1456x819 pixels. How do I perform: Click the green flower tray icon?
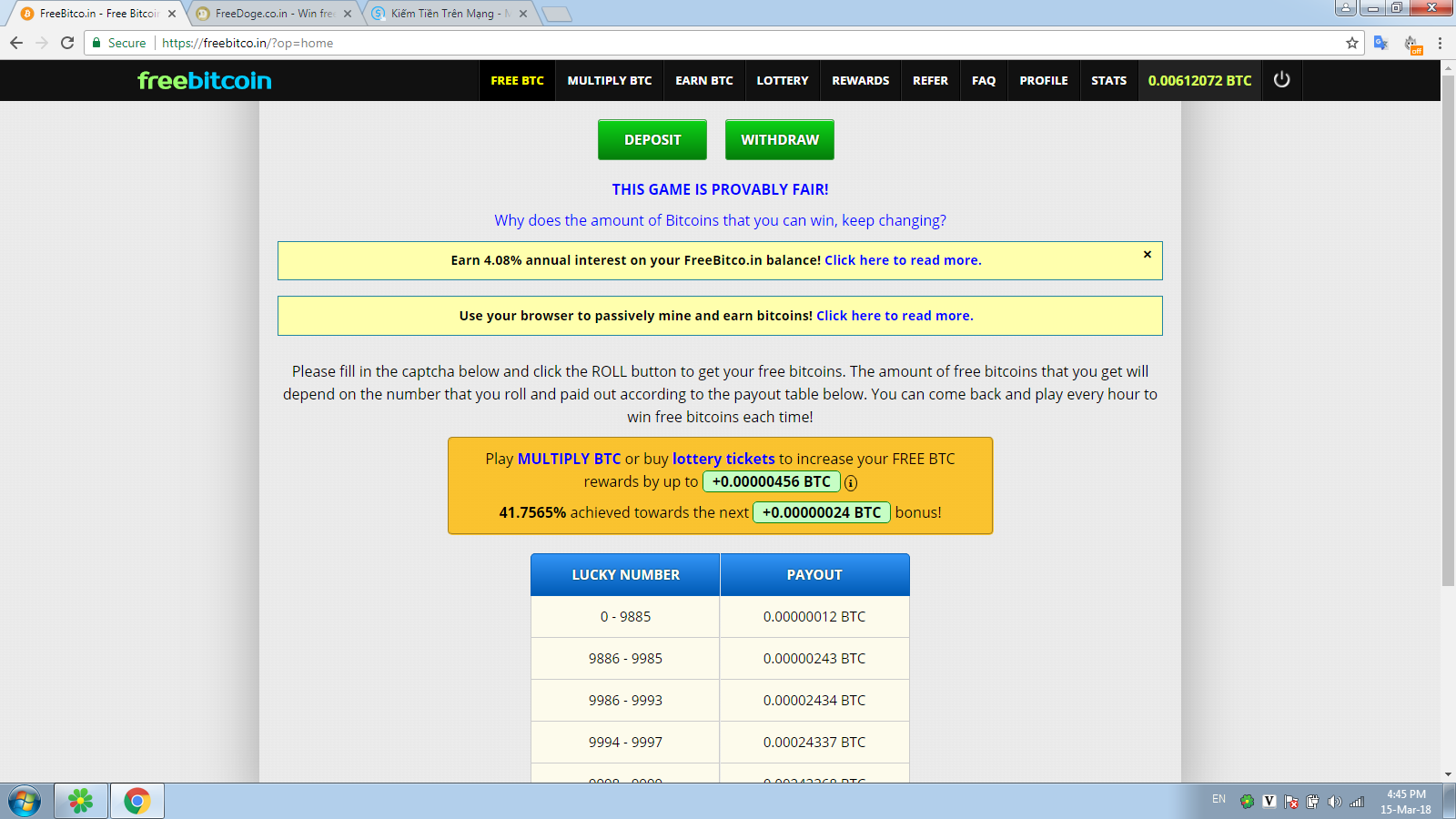1247,802
